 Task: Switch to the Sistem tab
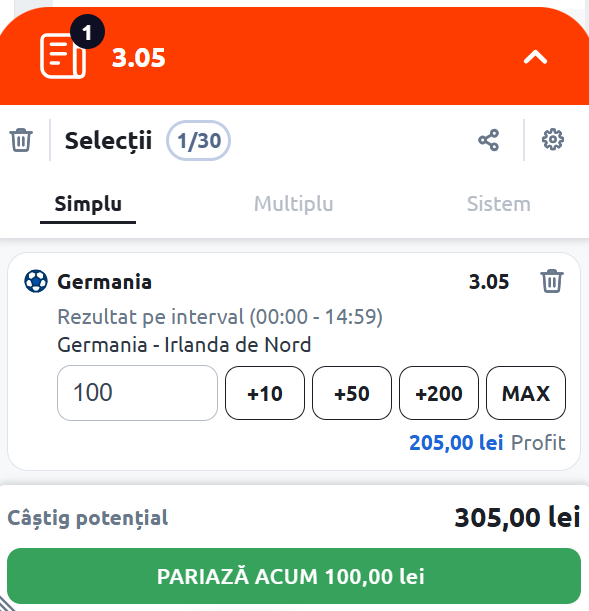[499, 204]
